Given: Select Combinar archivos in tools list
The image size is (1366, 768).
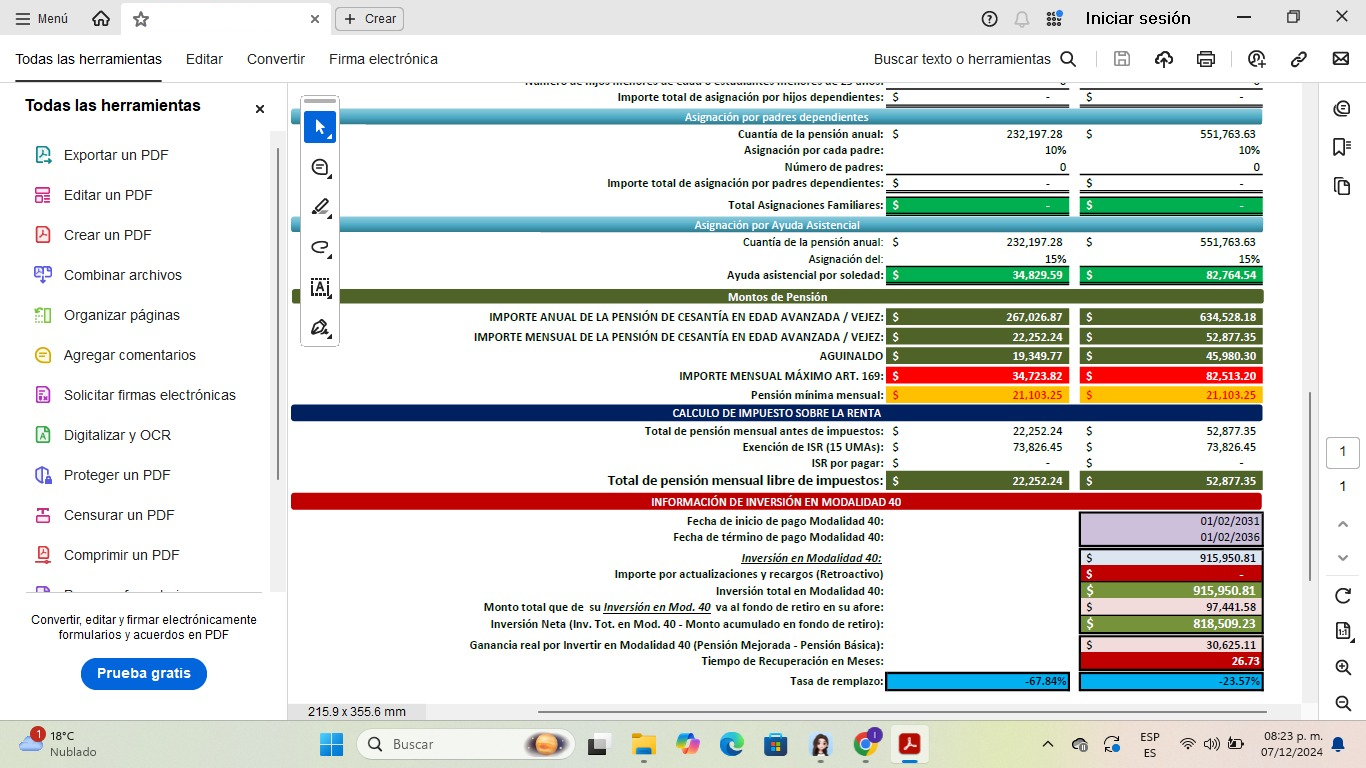Looking at the screenshot, I should [122, 275].
